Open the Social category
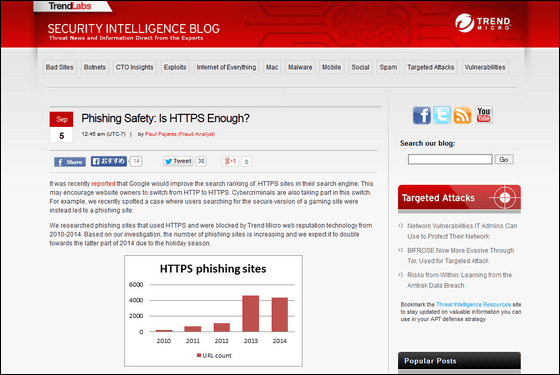 coord(360,67)
